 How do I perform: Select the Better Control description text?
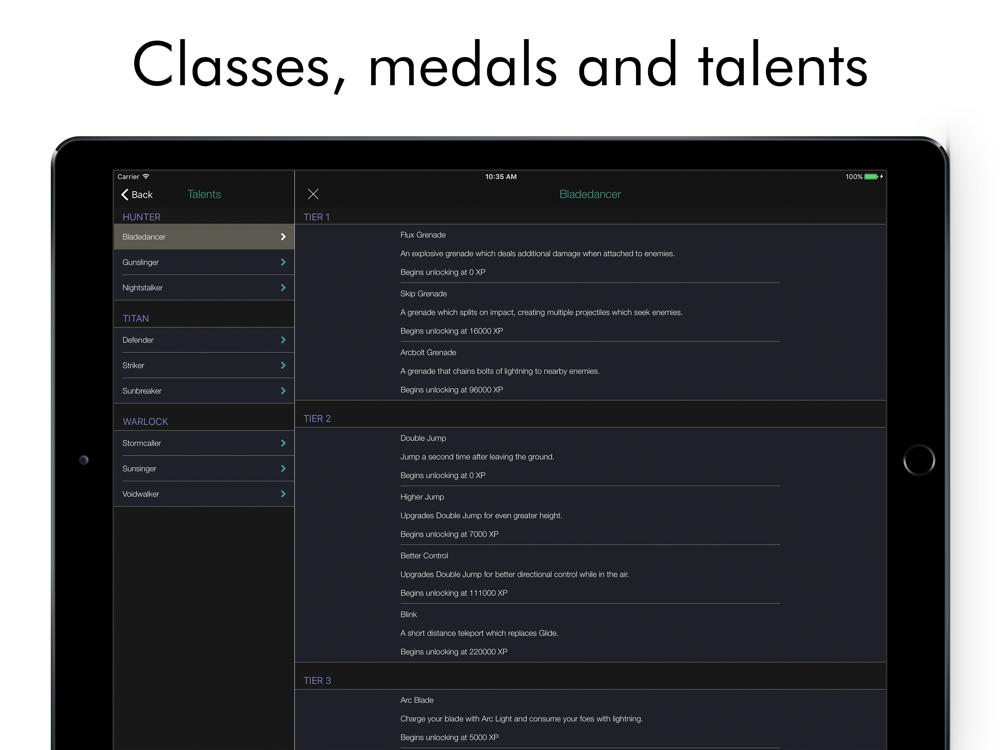(x=514, y=574)
